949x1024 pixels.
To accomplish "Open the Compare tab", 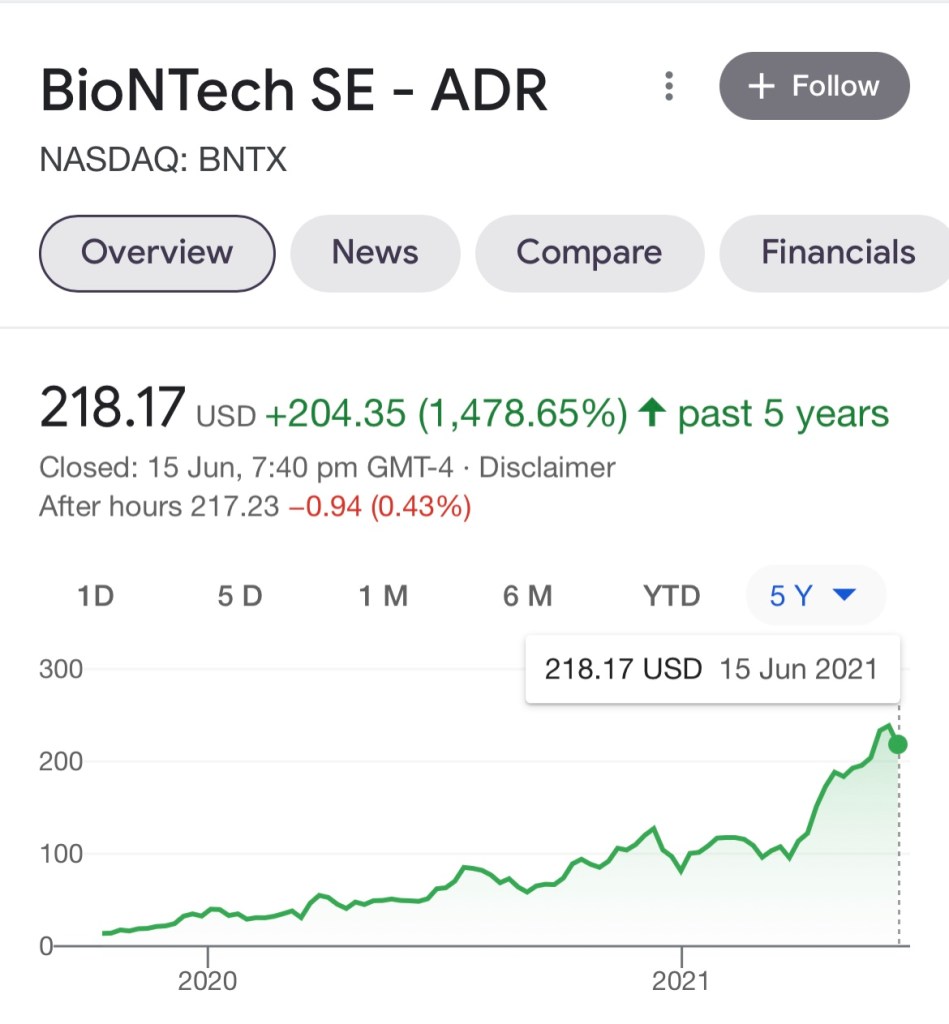I will (589, 253).
